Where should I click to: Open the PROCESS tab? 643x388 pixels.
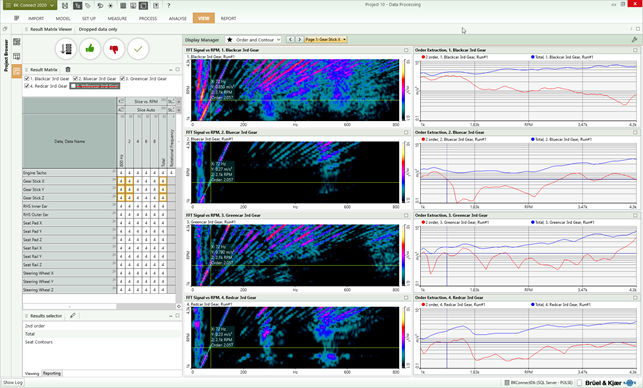[x=148, y=18]
